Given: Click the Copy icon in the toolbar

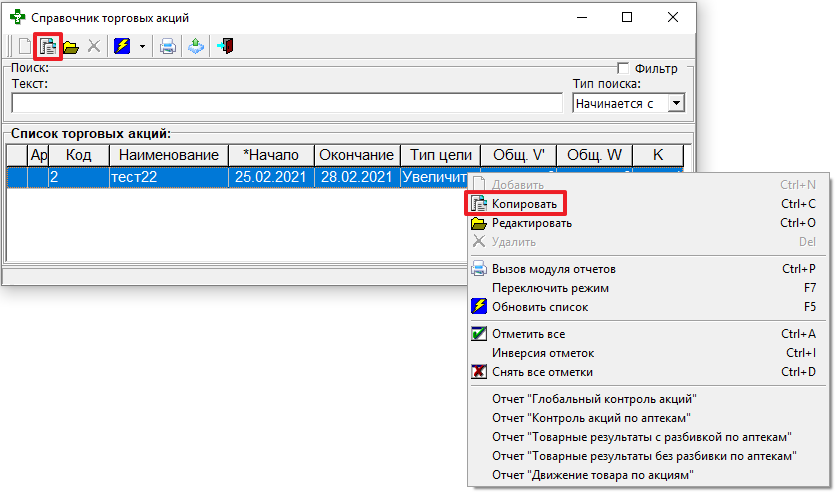Looking at the screenshot, I should pos(47,46).
